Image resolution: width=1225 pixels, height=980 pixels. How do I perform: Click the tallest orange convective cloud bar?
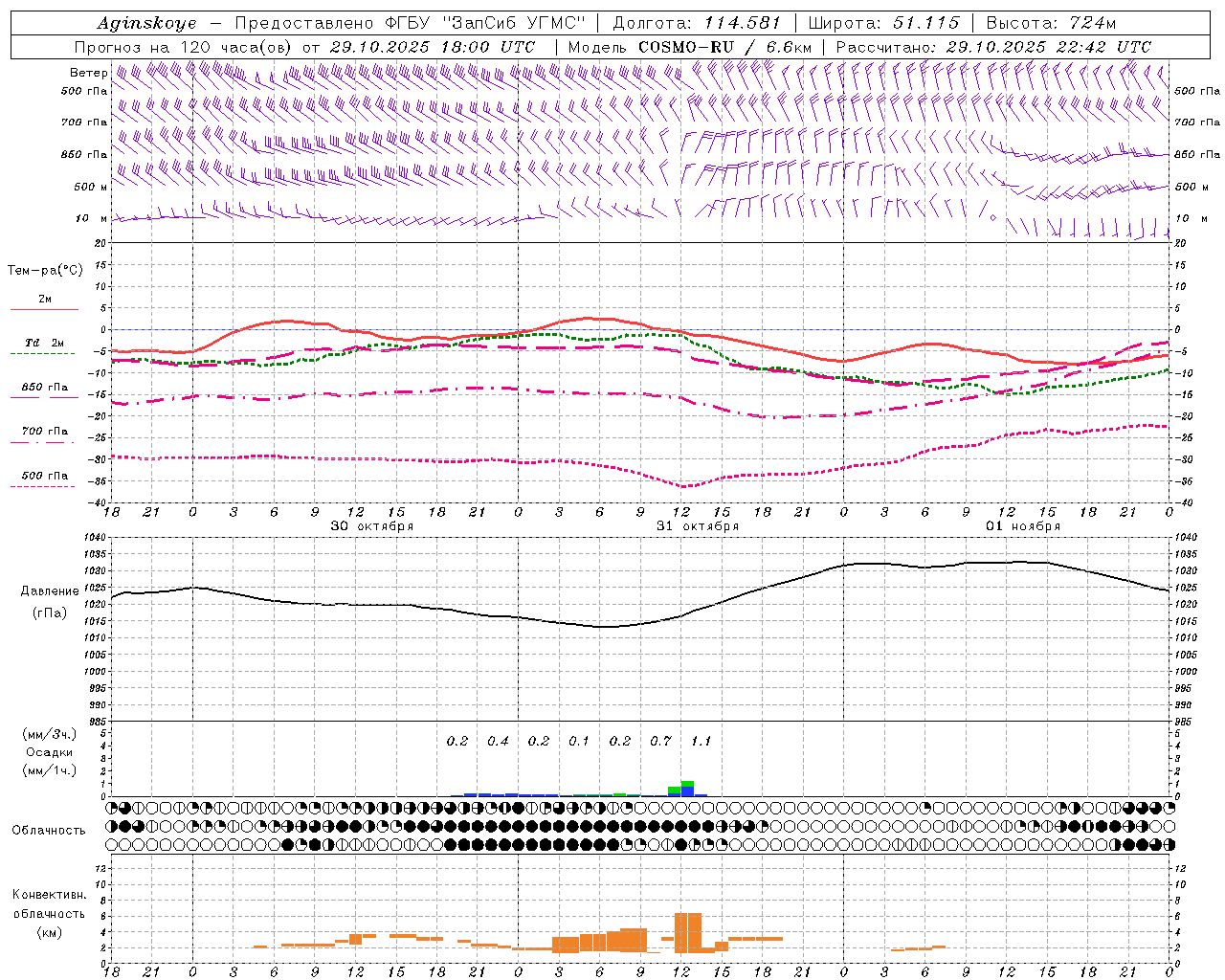pyautogui.click(x=687, y=931)
